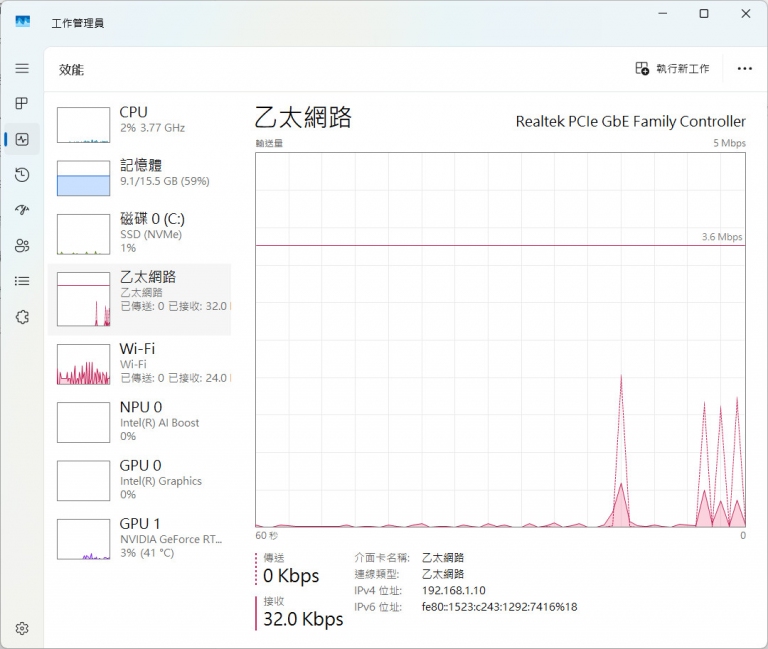Select GPU 0 Intel Graphics item
The width and height of the screenshot is (768, 649).
pyautogui.click(x=140, y=479)
